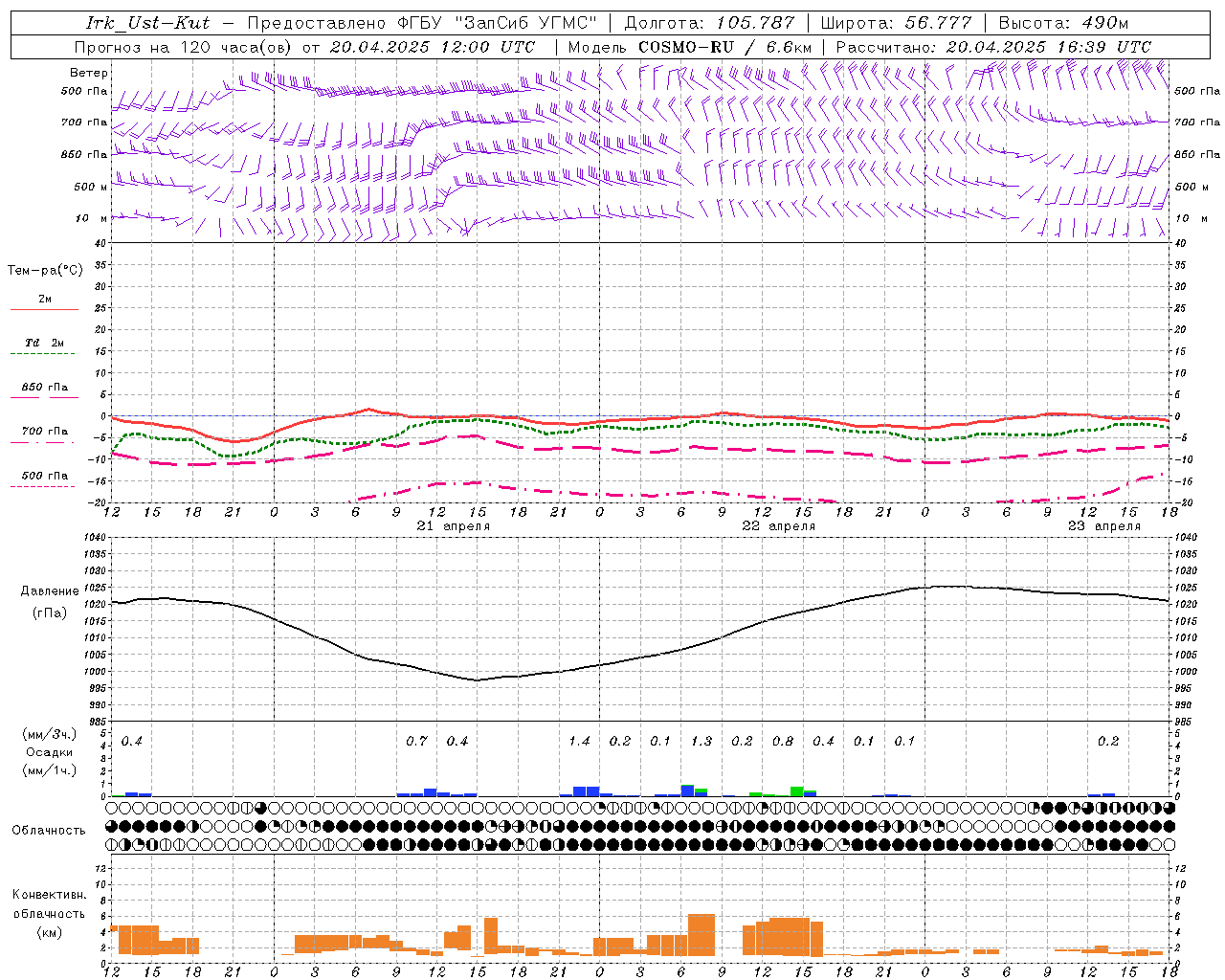Image resolution: width=1225 pixels, height=980 pixels.
Task: Click the 500 м wind level label on left
Action: tap(91, 187)
